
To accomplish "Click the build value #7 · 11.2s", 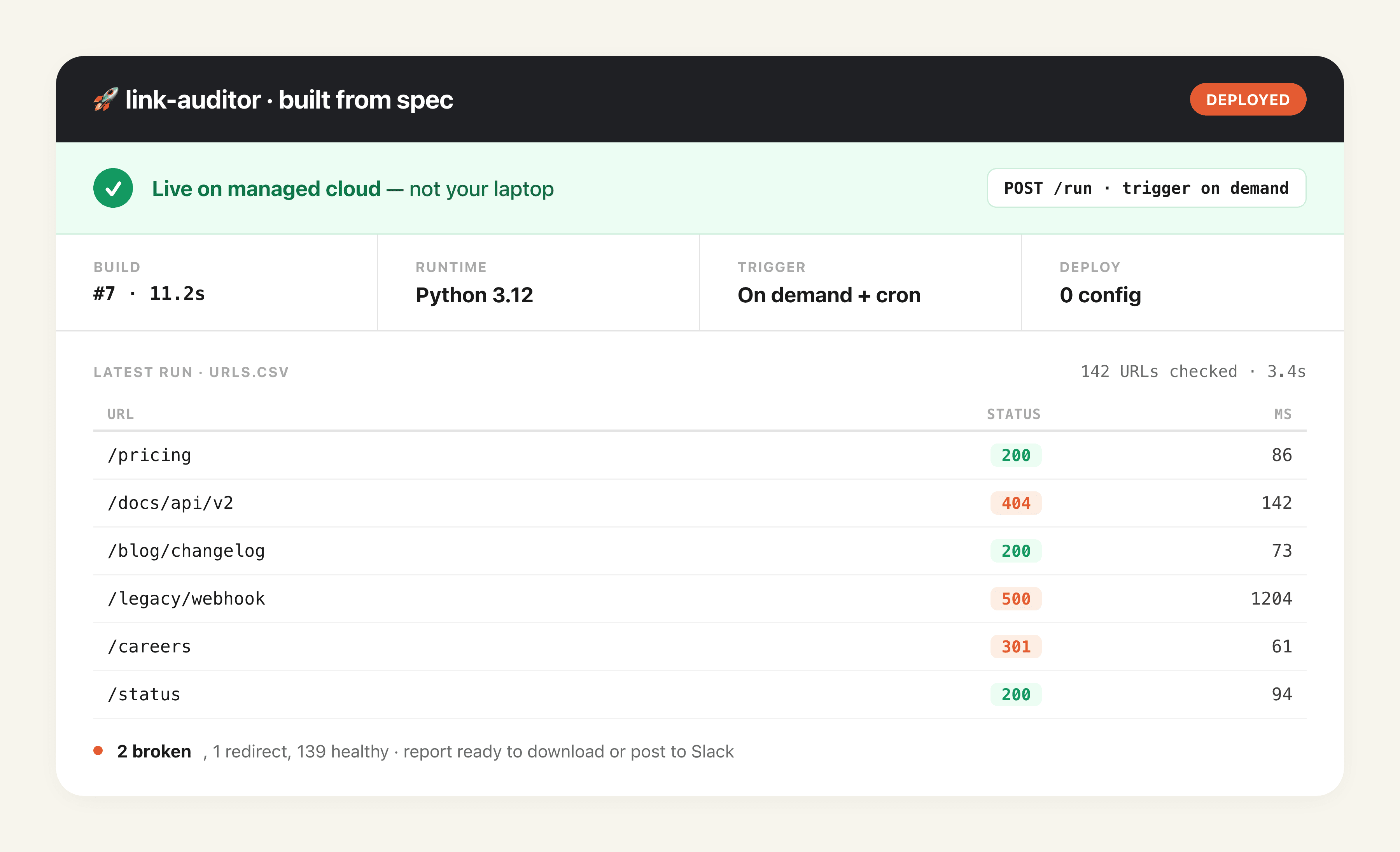I will pos(149,294).
